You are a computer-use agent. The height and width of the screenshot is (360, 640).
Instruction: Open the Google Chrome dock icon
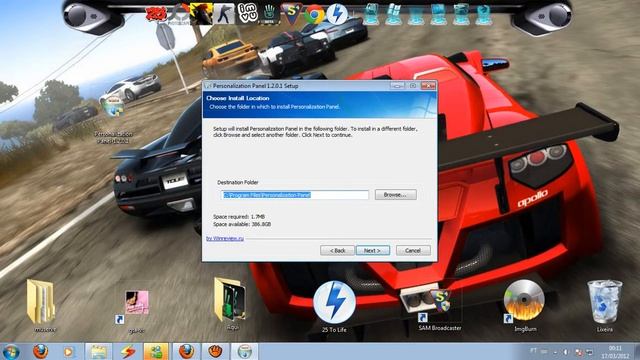314,15
